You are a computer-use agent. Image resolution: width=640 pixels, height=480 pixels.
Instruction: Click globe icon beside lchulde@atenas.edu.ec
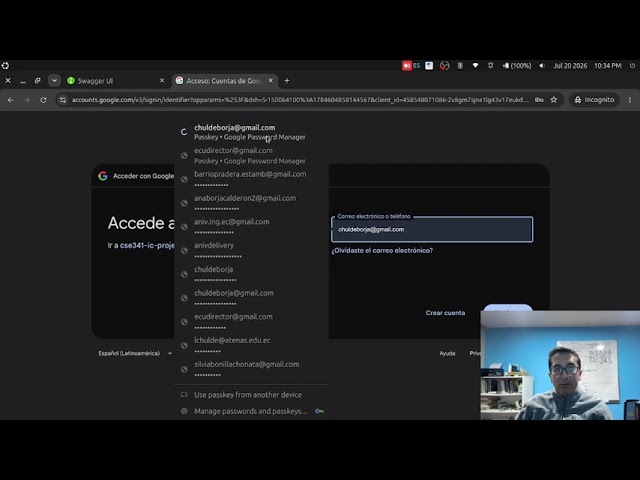tap(184, 346)
